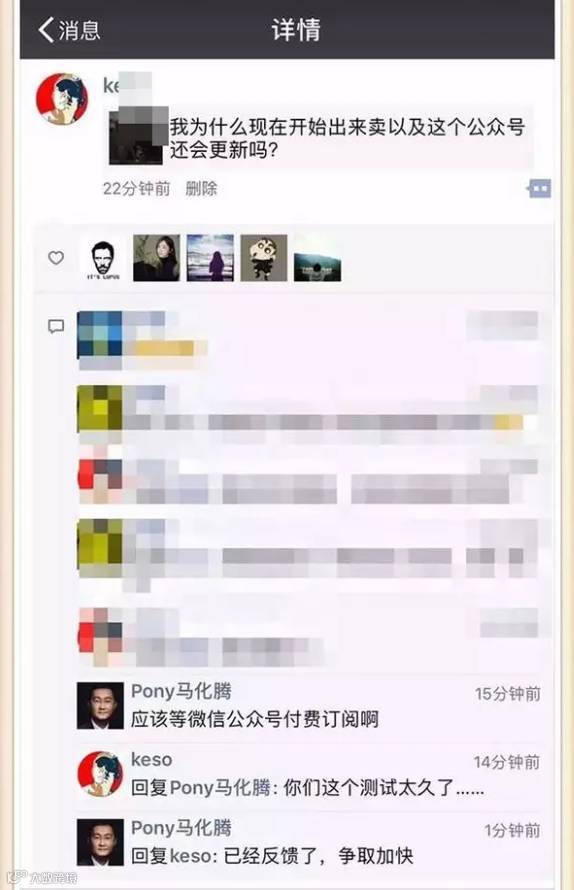
Task: Open the Crayon Shin-chan avatar in likes
Action: tap(263, 258)
